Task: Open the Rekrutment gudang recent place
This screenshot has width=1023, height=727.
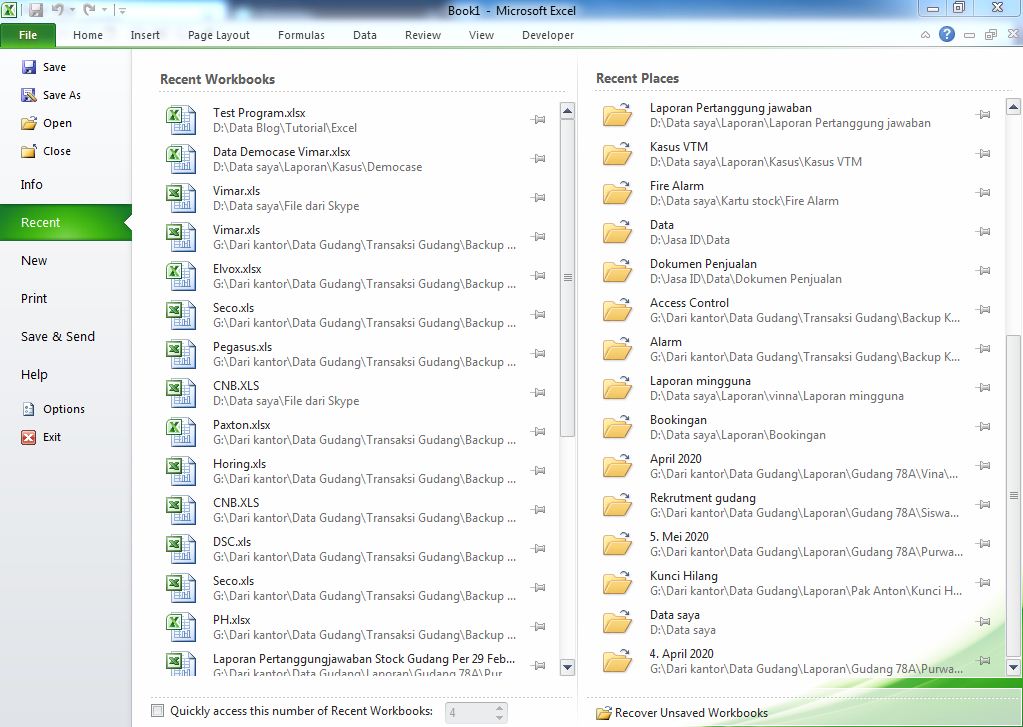Action: point(796,505)
